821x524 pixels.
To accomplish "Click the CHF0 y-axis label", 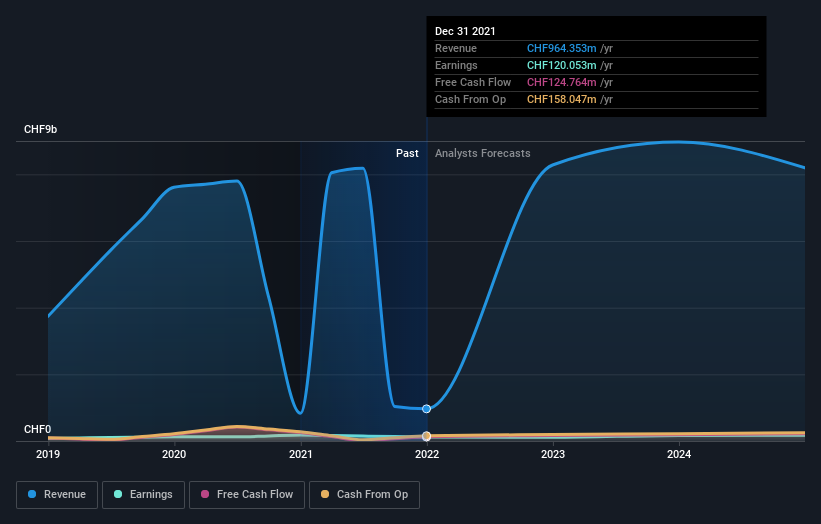I will 38,429.
